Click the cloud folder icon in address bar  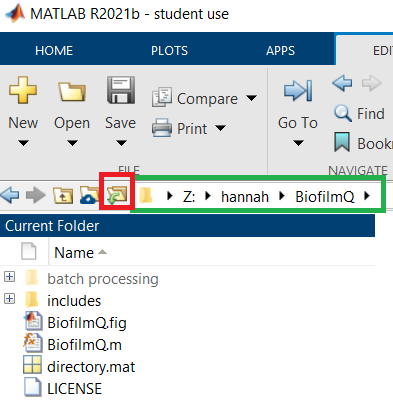point(89,195)
